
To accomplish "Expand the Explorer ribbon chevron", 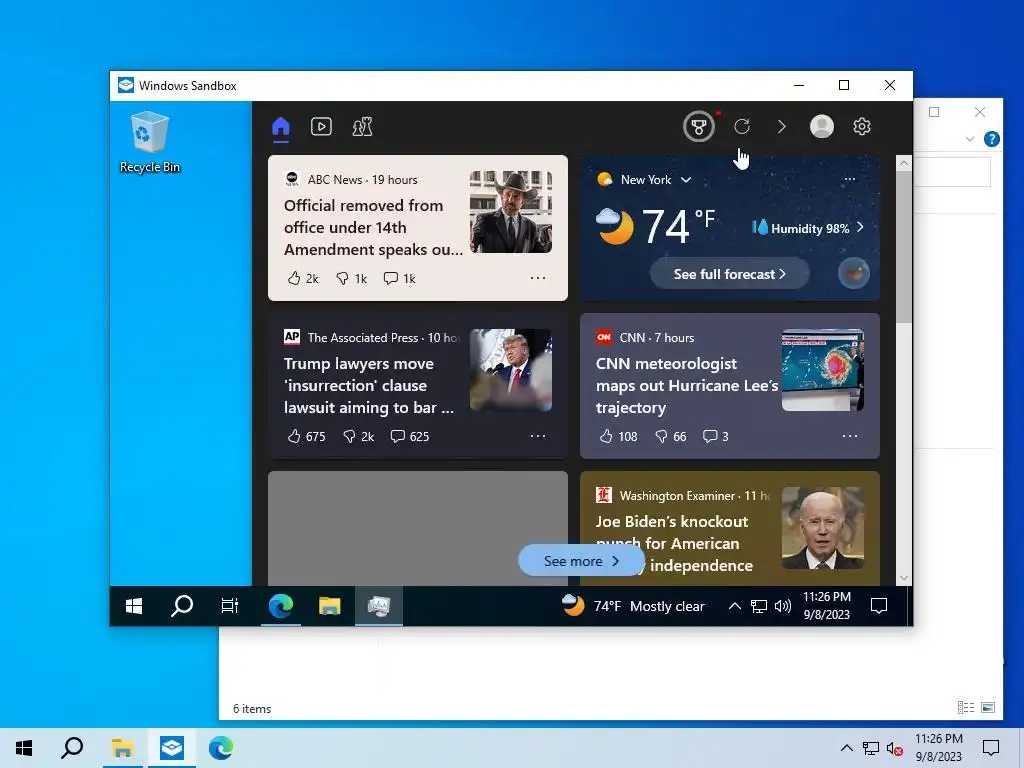I will tap(970, 138).
